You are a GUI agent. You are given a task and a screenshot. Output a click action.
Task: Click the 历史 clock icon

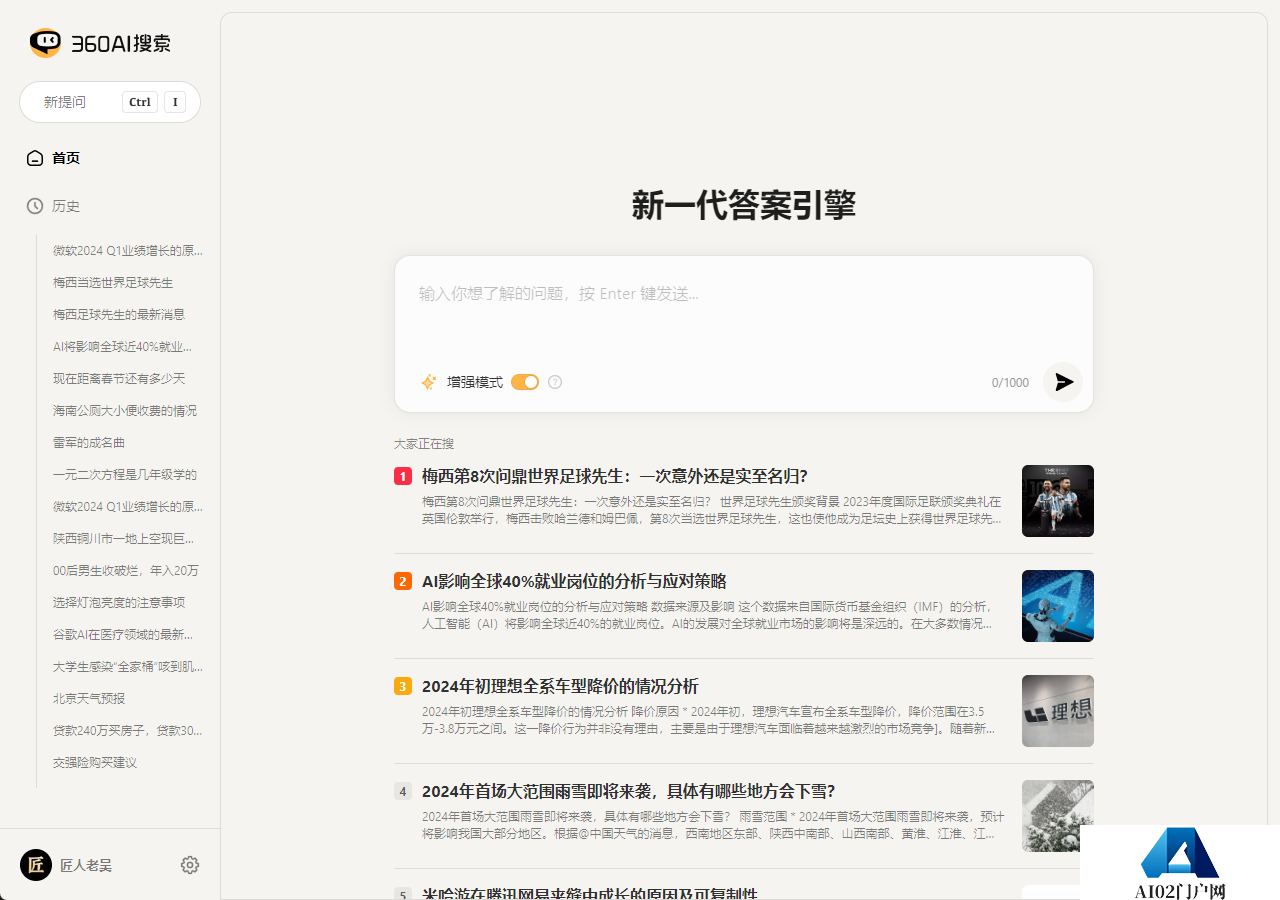pyautogui.click(x=35, y=206)
